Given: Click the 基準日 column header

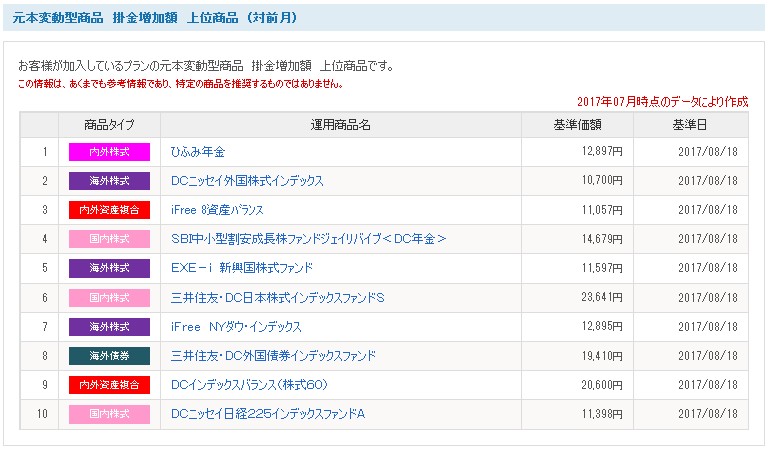Looking at the screenshot, I should (690, 125).
